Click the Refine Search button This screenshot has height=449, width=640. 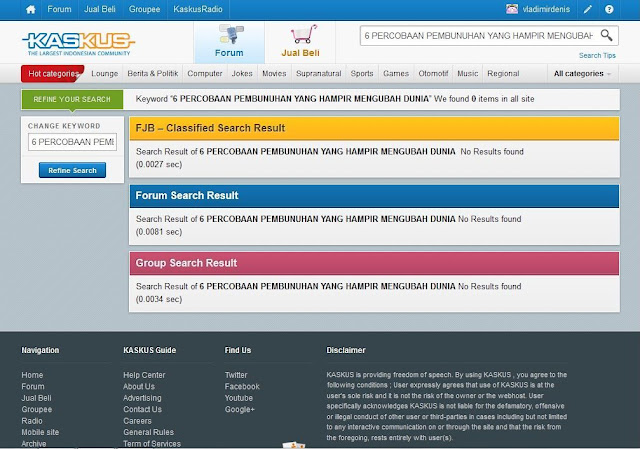[72, 170]
